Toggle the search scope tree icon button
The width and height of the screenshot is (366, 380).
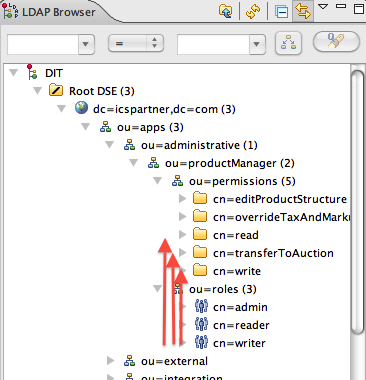(x=288, y=43)
